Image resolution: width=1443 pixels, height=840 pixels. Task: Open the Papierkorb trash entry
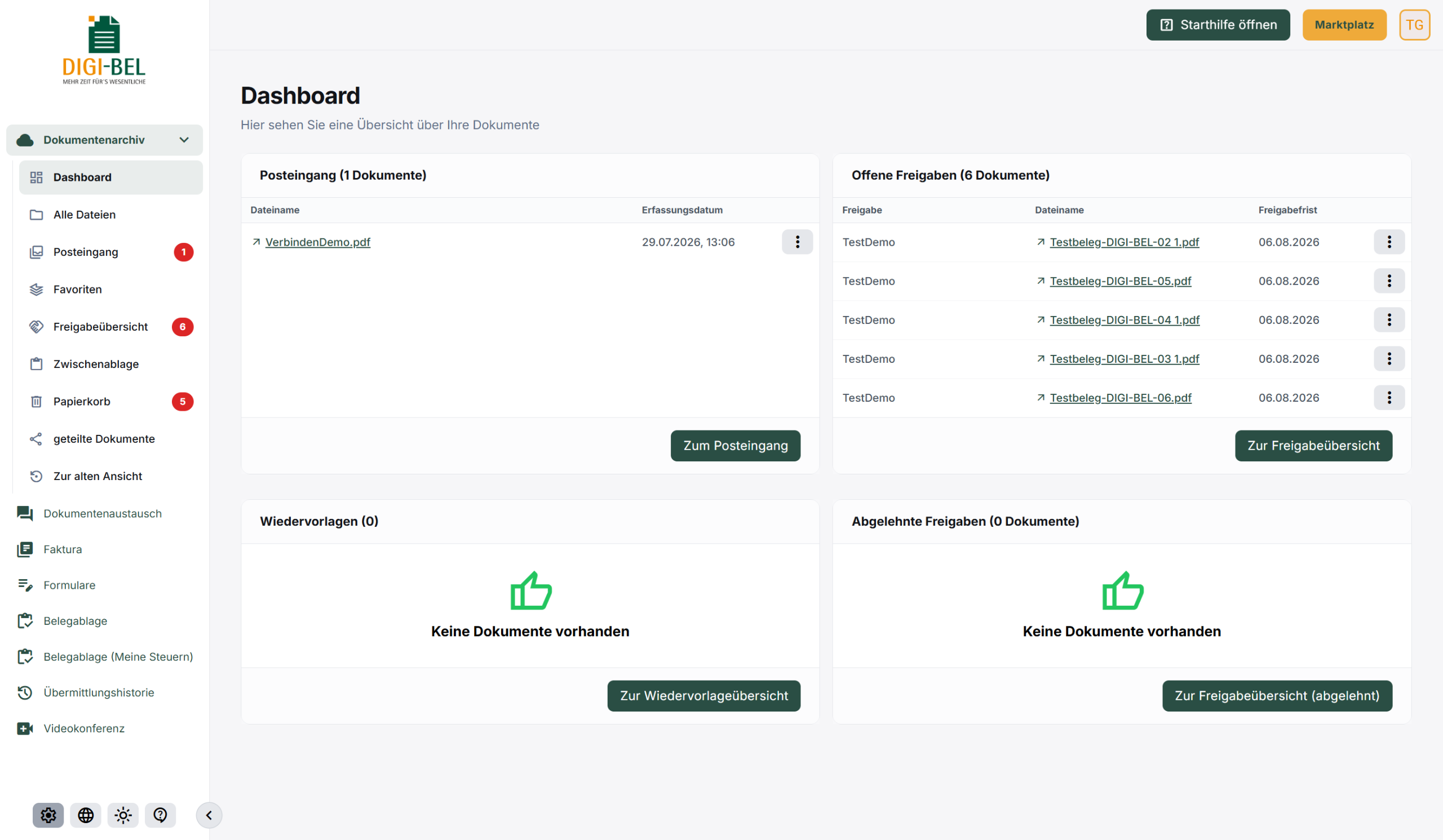(x=110, y=402)
